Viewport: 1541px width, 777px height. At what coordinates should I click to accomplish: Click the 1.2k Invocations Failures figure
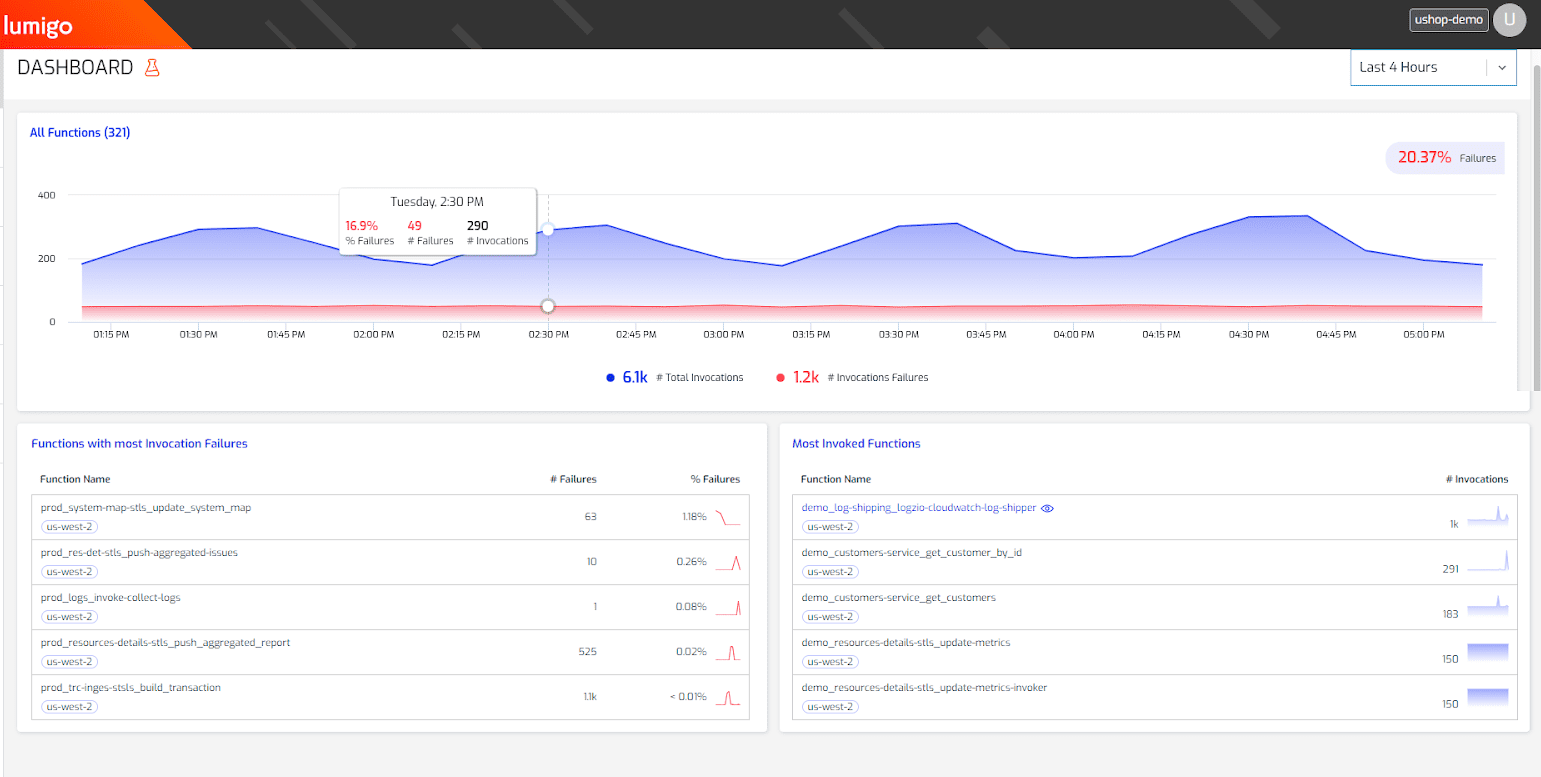[x=806, y=377]
